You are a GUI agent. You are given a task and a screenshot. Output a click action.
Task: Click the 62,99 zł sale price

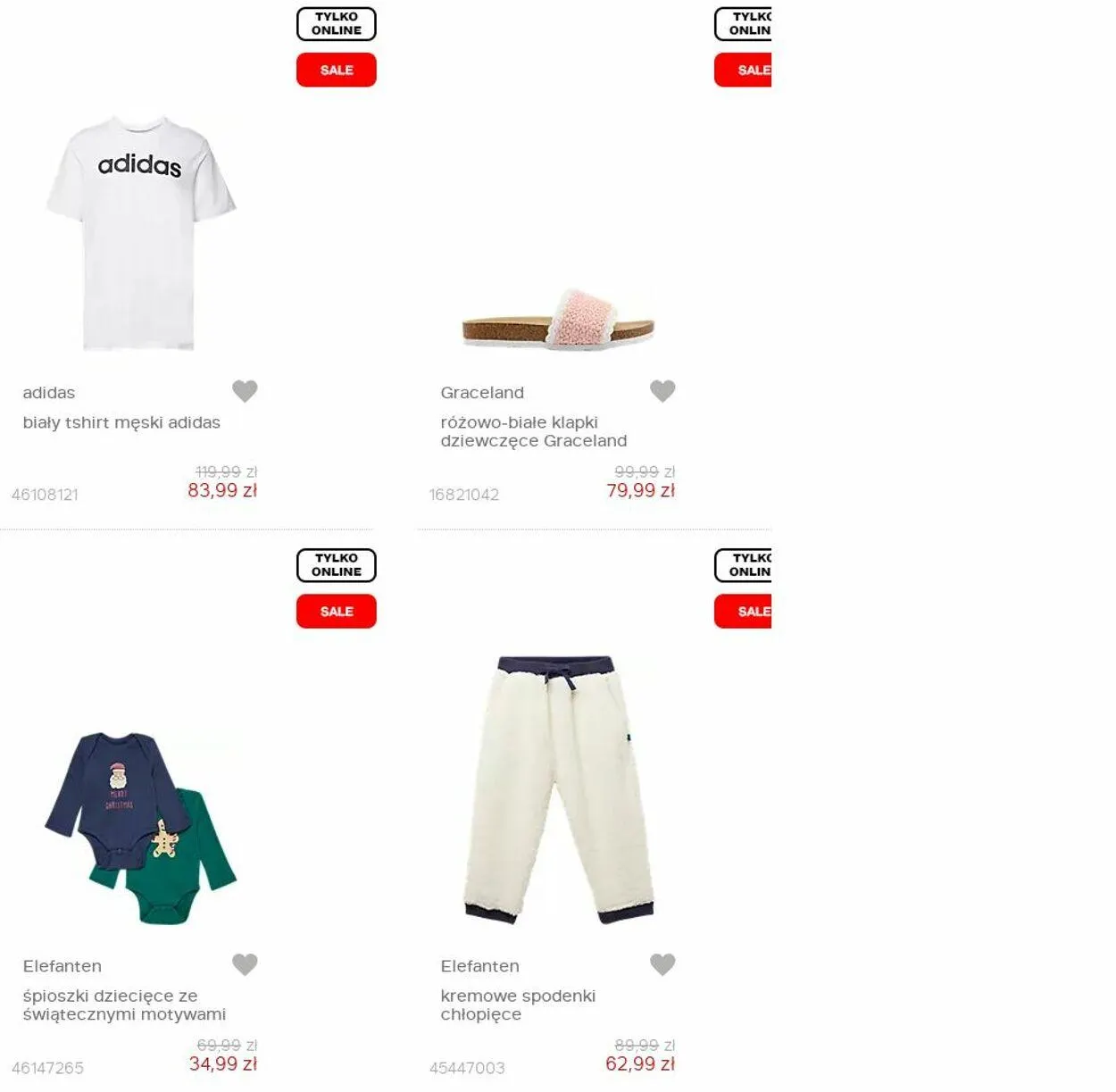640,1063
